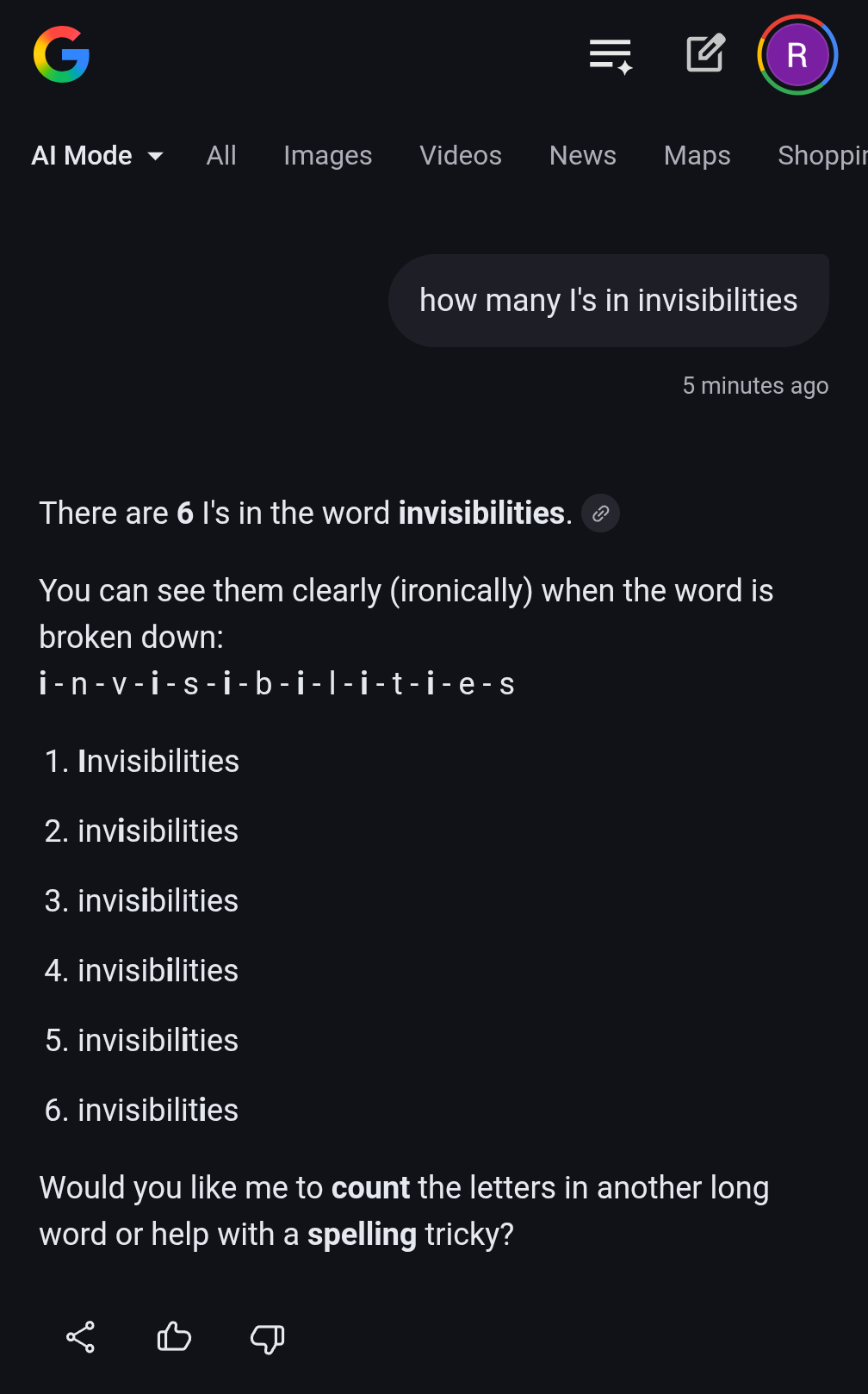The width and height of the screenshot is (868, 1394).
Task: Open AI Mode history icon
Action: click(611, 56)
